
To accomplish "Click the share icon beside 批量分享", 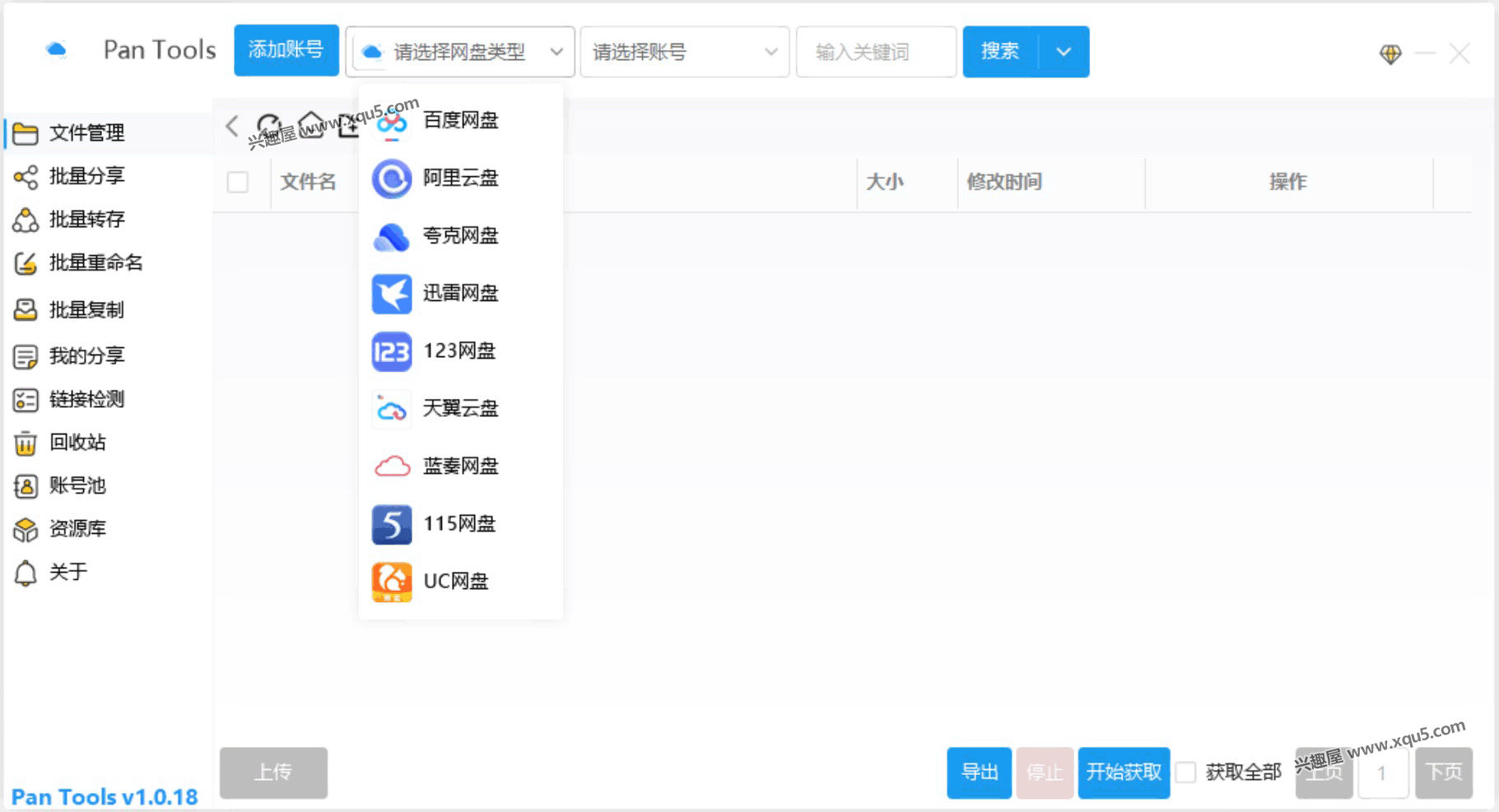I will [26, 176].
